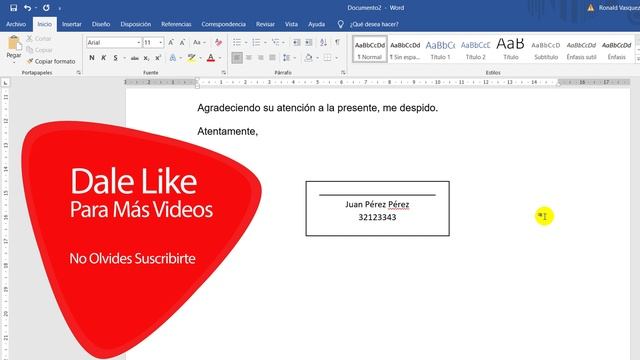Image resolution: width=640 pixels, height=360 pixels.
Task: Open borders button in Párrafo group
Action: pyautogui.click(x=327, y=58)
